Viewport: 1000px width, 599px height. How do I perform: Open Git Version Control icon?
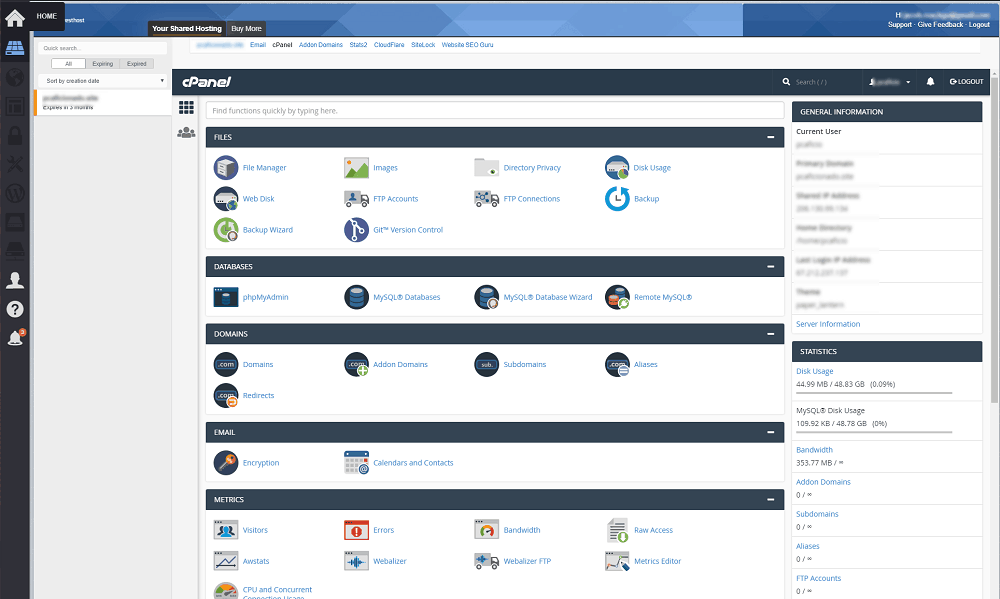357,230
